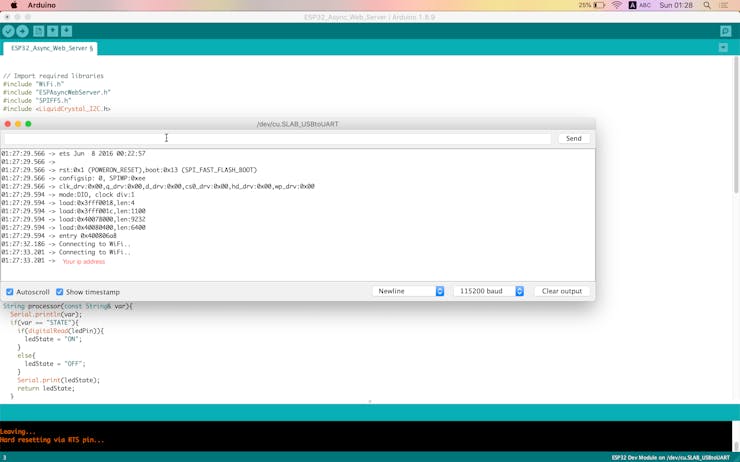Open the Newline line-ending dropdown
Viewport: 740px width, 462px height.
tap(408, 291)
